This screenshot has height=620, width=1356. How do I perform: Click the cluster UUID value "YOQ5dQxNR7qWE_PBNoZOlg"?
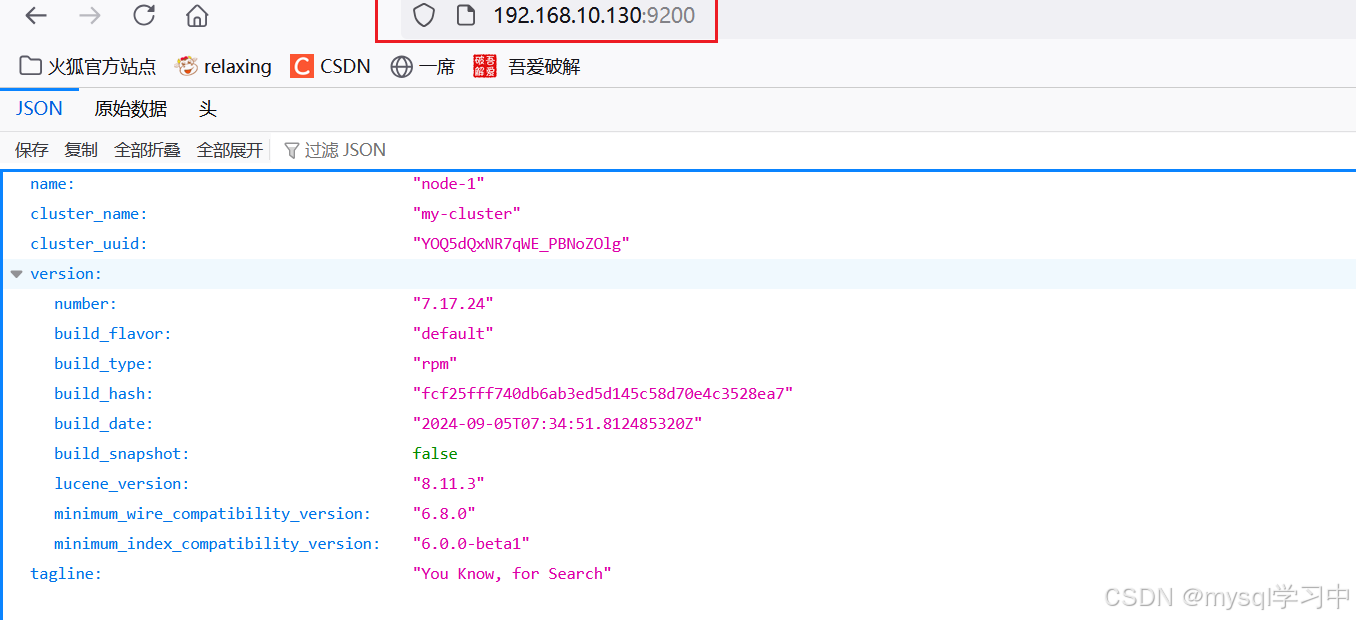(x=521, y=244)
